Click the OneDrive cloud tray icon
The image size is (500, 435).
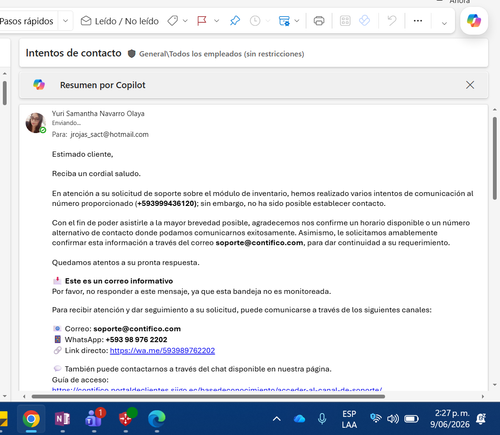[299, 419]
